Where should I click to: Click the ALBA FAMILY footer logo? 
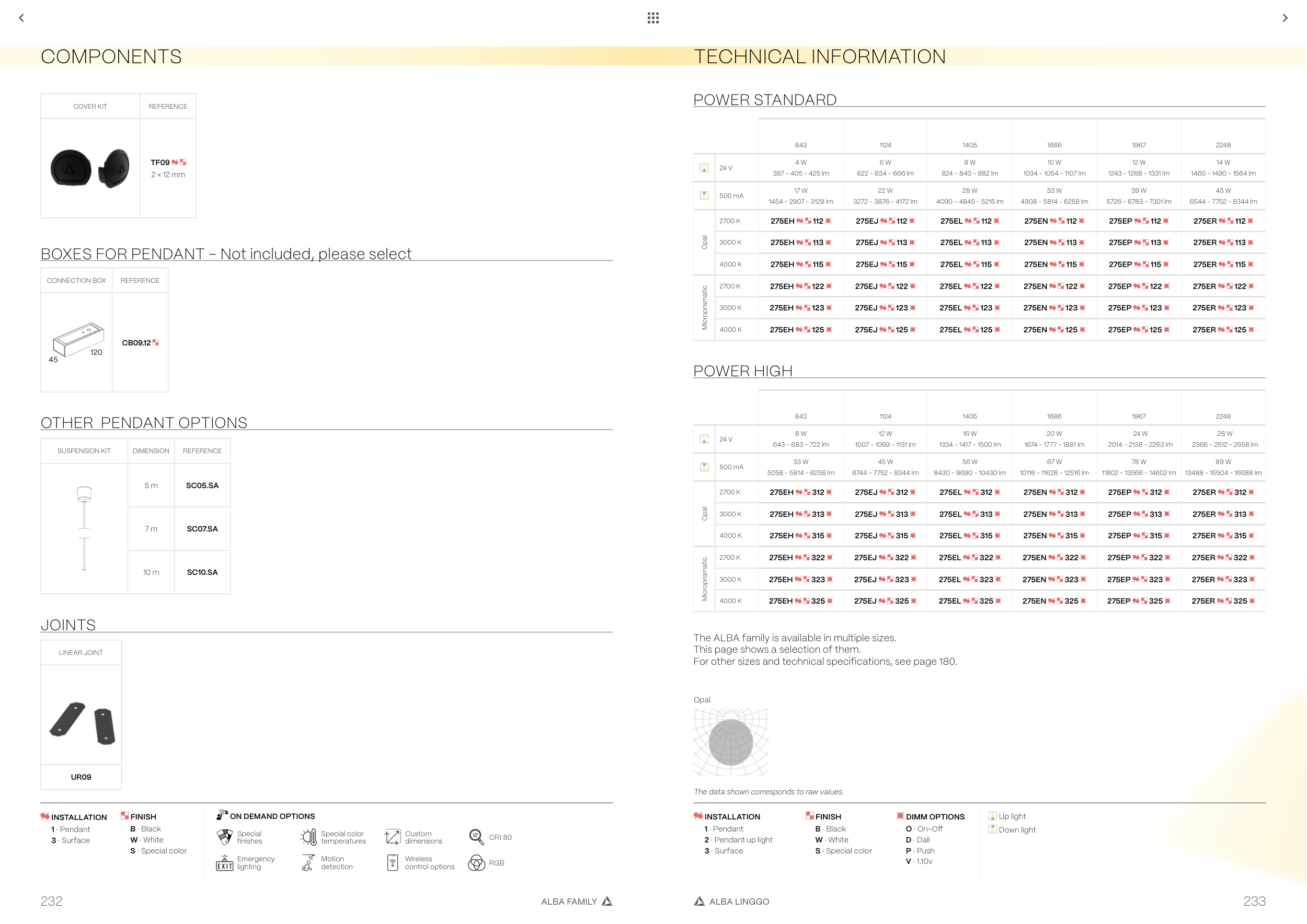point(607,901)
